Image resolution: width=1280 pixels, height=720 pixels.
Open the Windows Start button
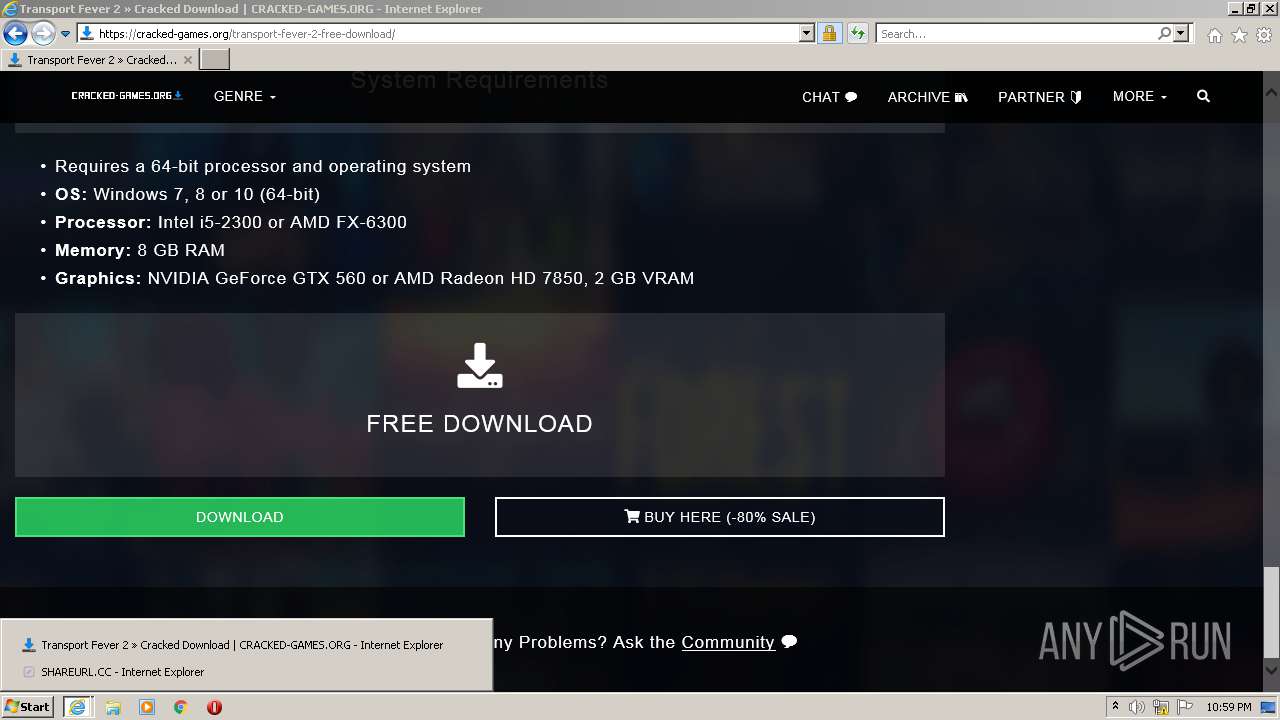[x=27, y=707]
